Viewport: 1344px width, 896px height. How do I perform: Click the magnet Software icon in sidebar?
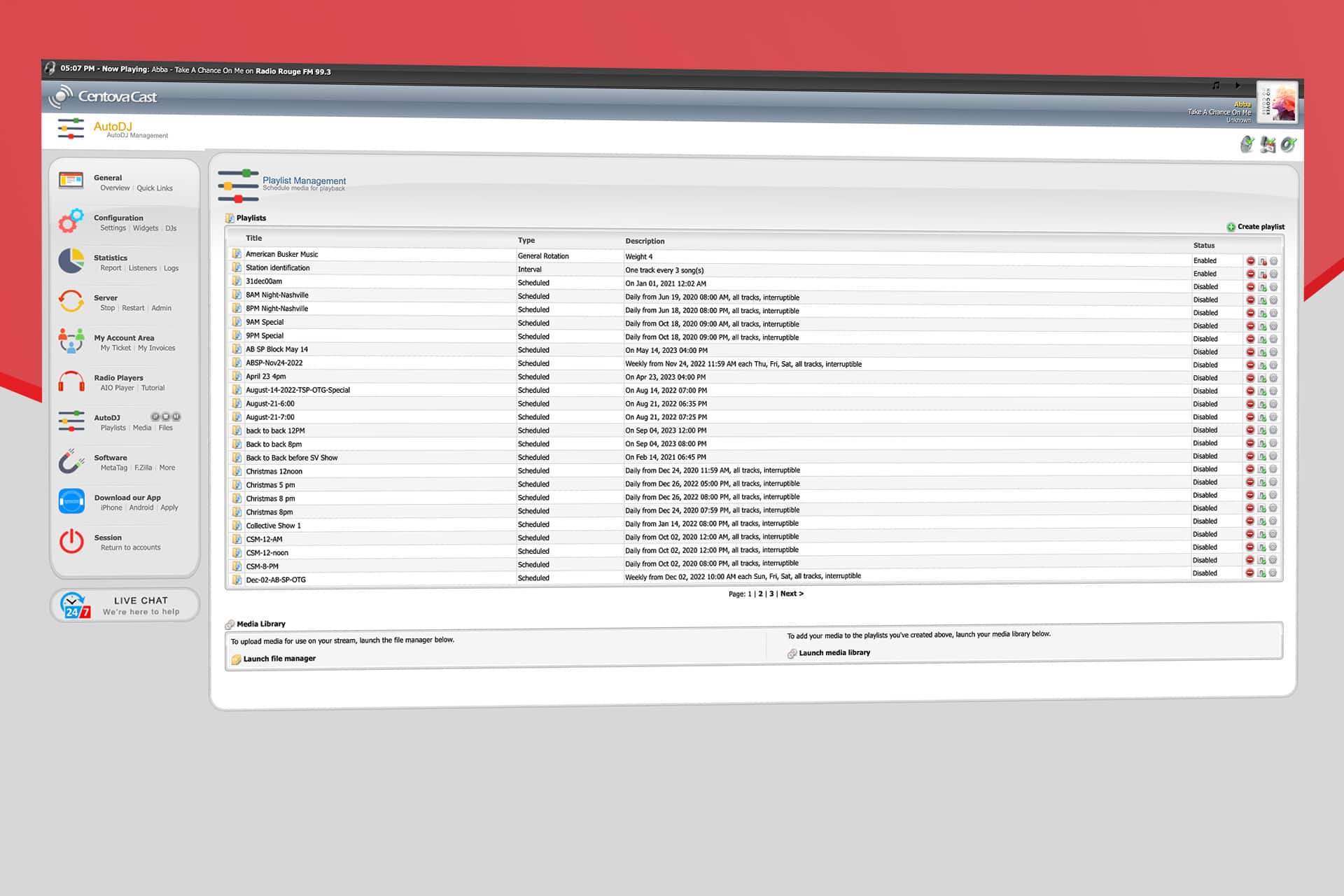point(71,461)
